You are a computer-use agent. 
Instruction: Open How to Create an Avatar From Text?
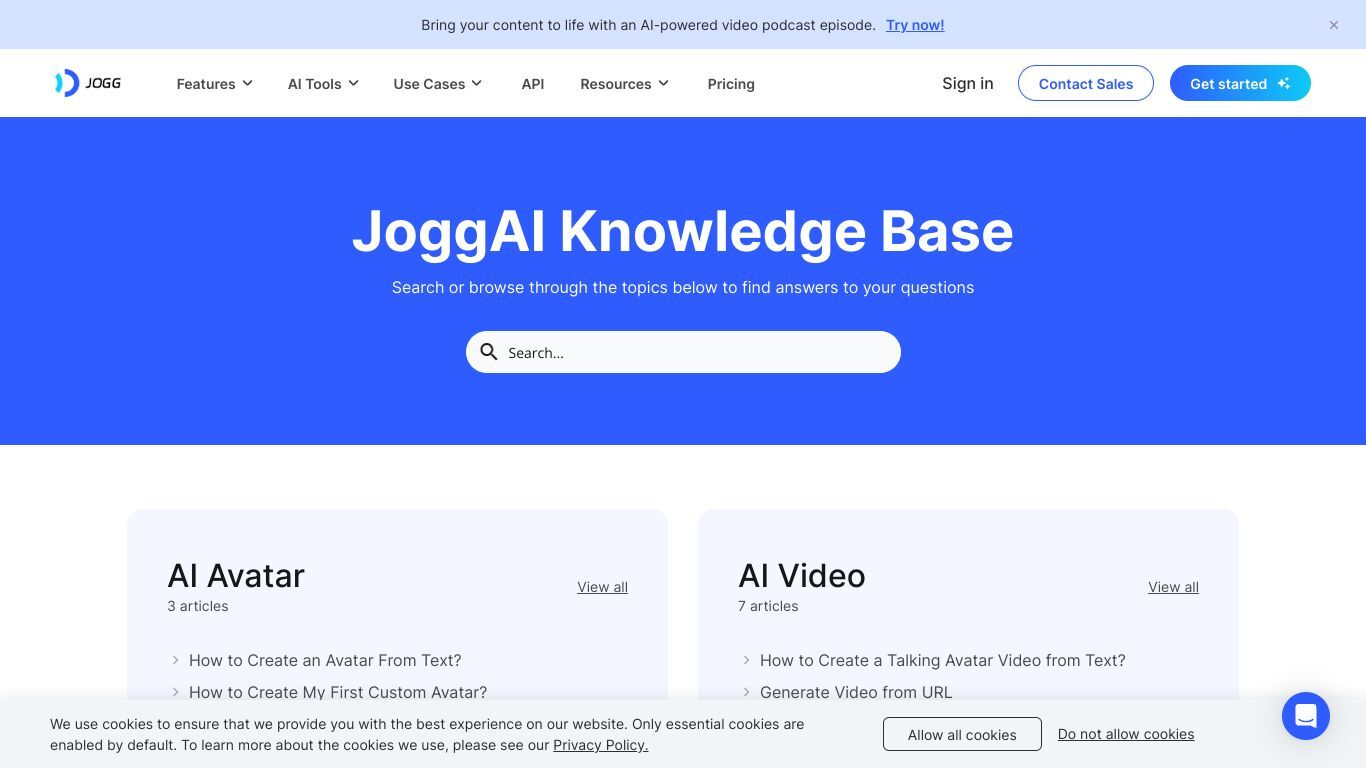pyautogui.click(x=325, y=660)
